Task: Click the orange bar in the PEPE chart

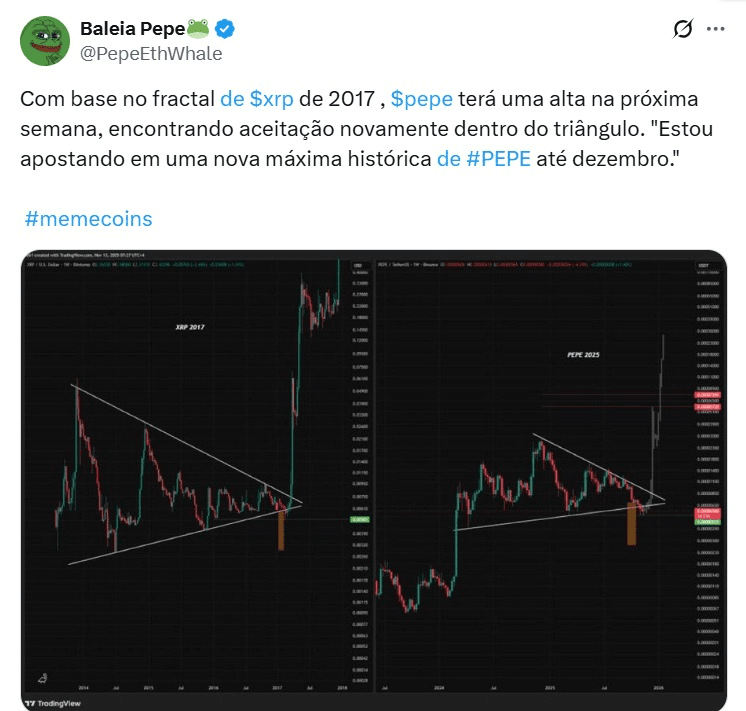Action: [x=631, y=523]
